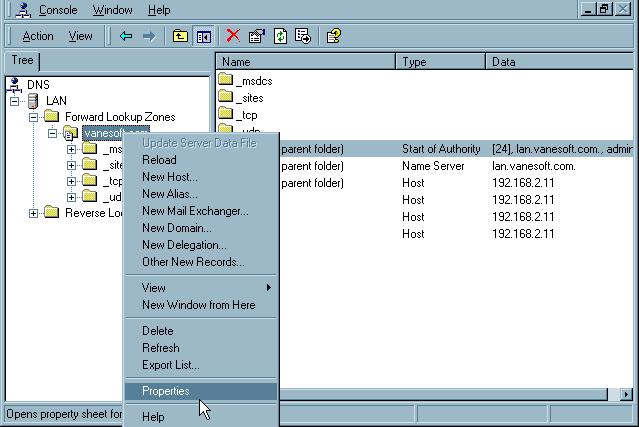
Task: Open the View menu in toolbar
Action: pos(80,36)
